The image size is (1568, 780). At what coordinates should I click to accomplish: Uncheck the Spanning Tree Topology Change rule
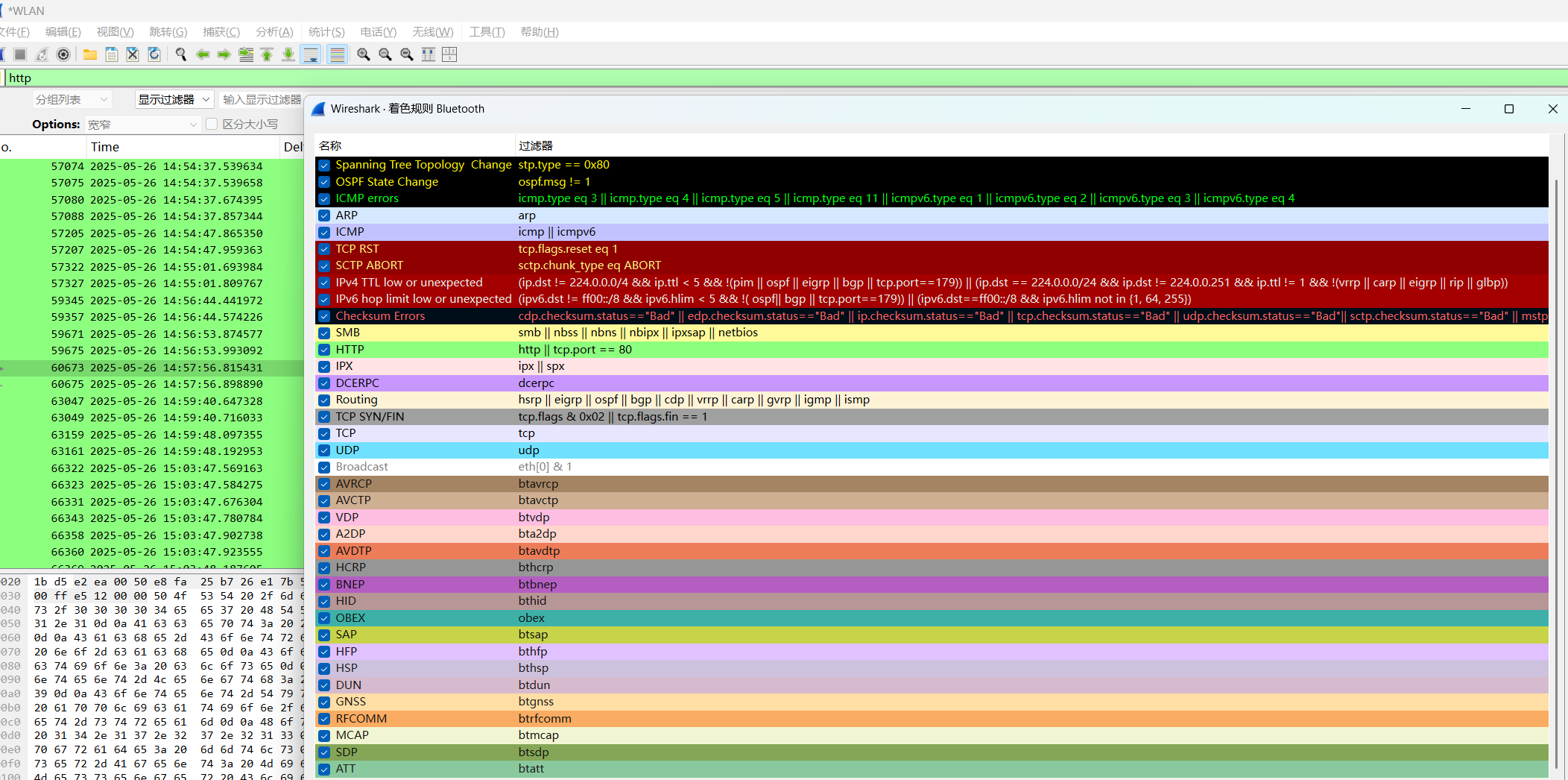pos(324,166)
